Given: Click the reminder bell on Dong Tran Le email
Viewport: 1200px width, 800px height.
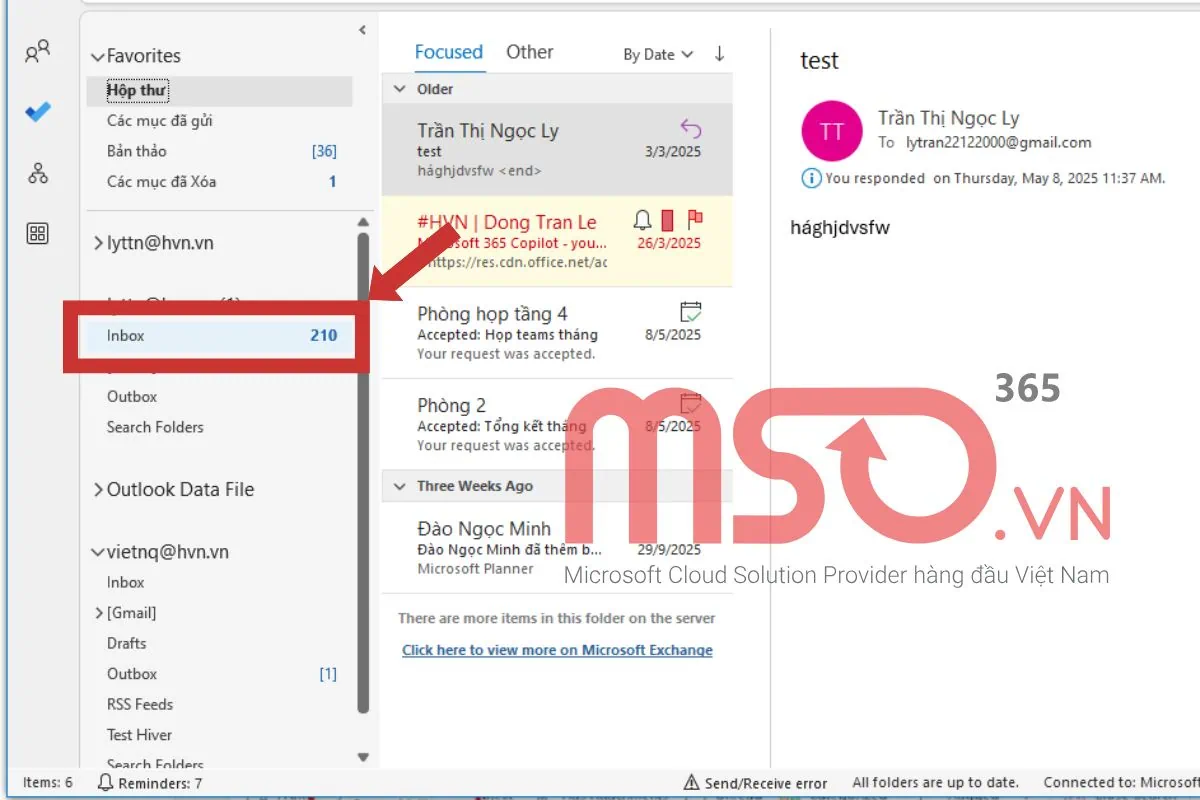Looking at the screenshot, I should pyautogui.click(x=643, y=220).
